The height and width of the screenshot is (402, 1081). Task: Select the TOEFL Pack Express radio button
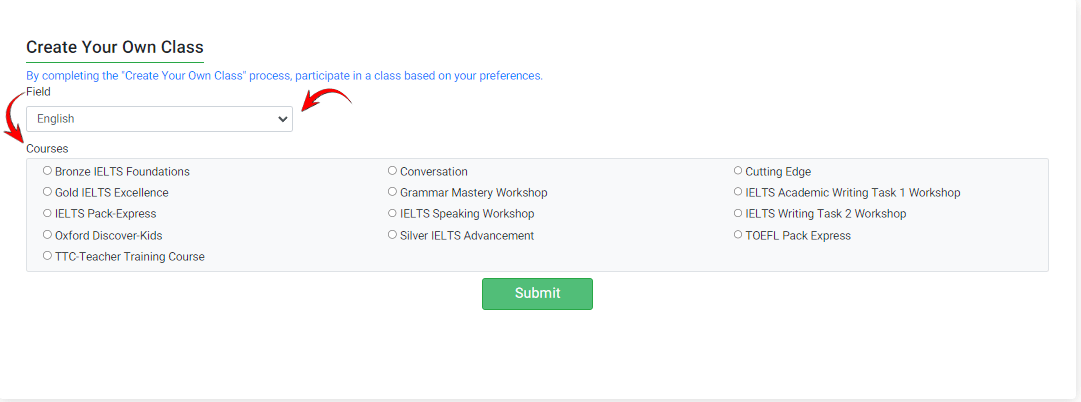point(738,235)
